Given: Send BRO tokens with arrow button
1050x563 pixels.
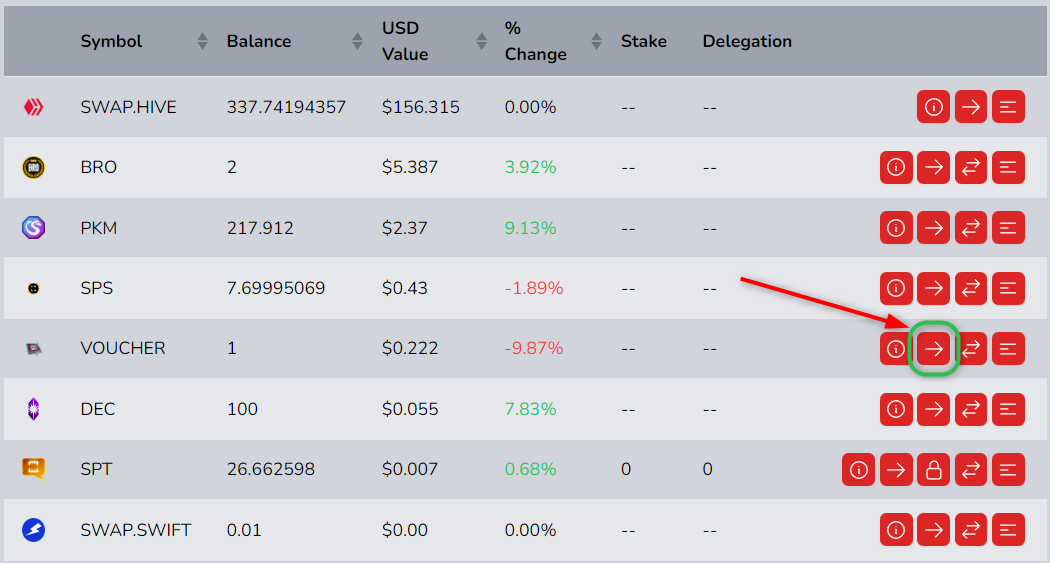Looking at the screenshot, I should click(933, 167).
